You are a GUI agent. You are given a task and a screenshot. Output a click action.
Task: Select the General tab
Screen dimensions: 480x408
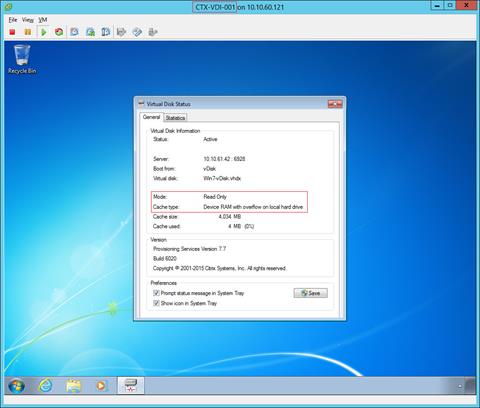click(152, 117)
